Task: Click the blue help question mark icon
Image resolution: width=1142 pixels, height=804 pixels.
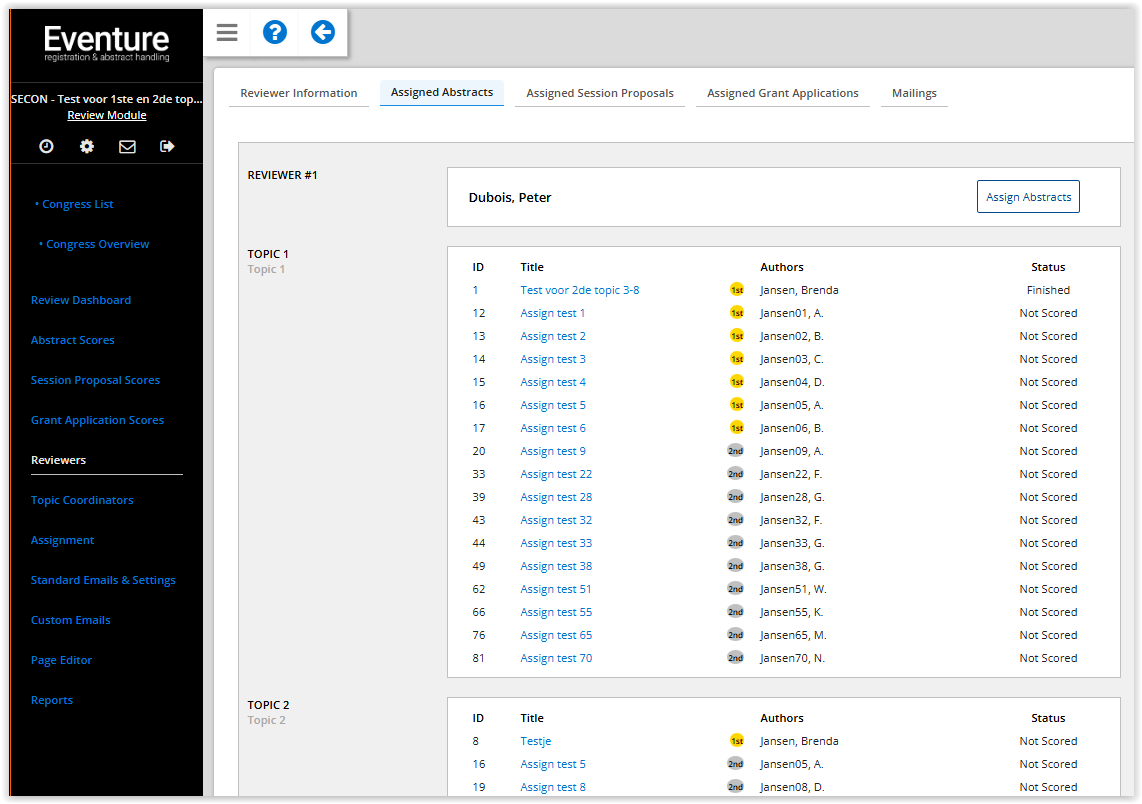Action: click(274, 33)
